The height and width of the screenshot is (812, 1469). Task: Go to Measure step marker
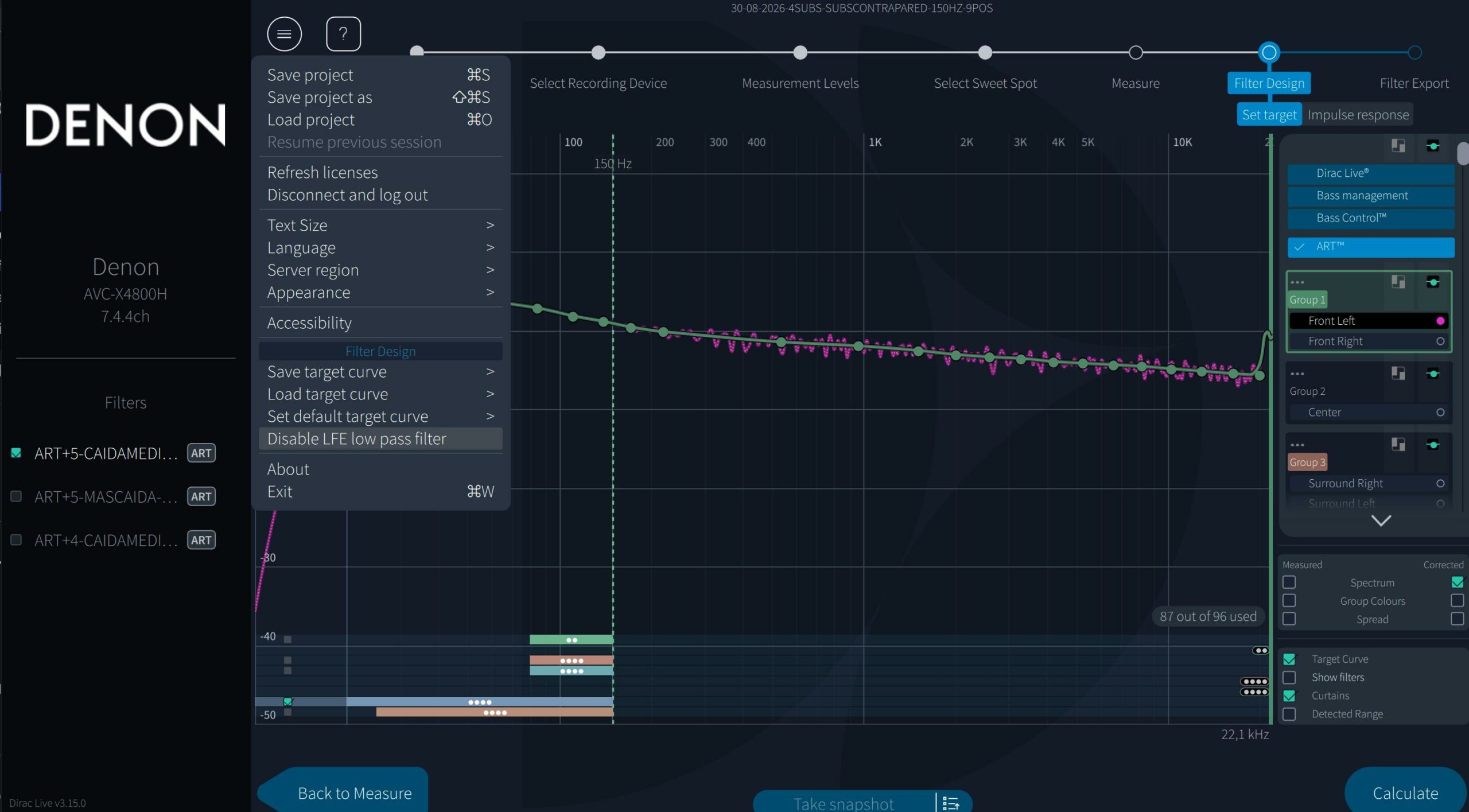coord(1135,52)
